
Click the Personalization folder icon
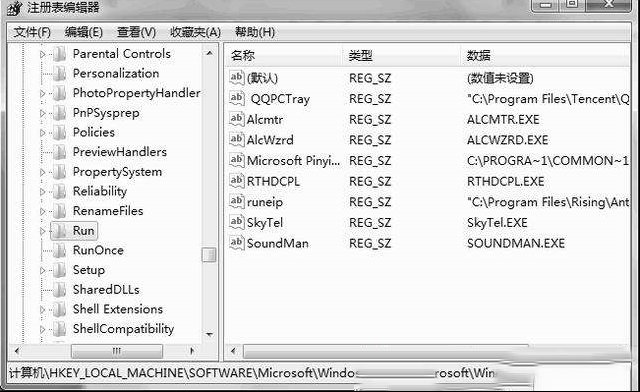coord(60,74)
